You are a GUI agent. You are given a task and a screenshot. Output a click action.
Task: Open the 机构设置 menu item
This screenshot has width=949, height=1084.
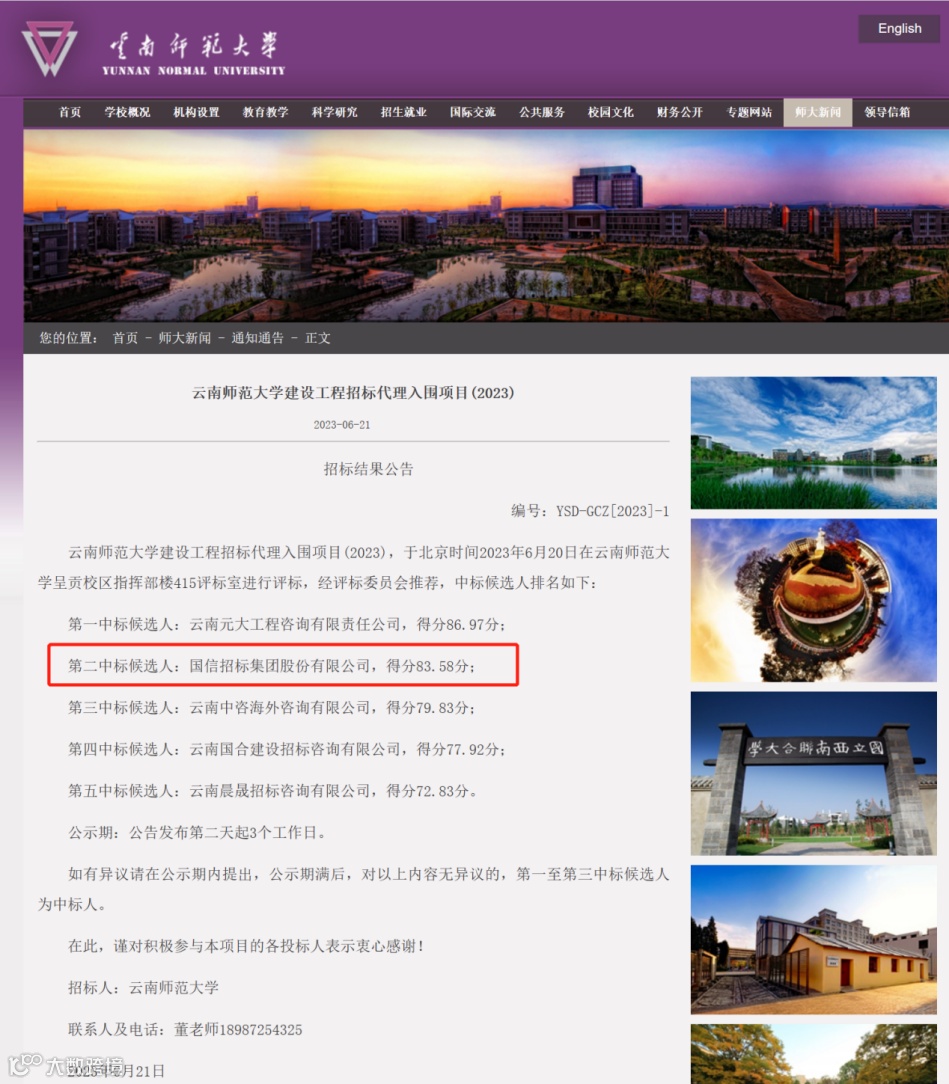tap(196, 112)
